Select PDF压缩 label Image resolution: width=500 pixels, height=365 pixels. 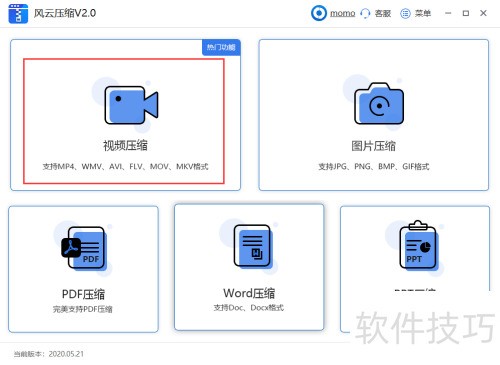tap(83, 294)
